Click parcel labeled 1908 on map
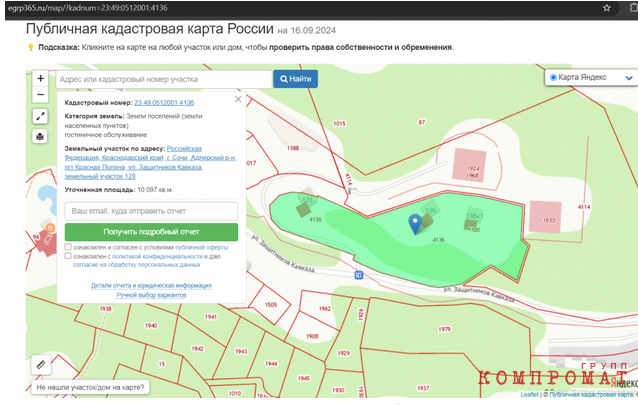 pos(312,336)
